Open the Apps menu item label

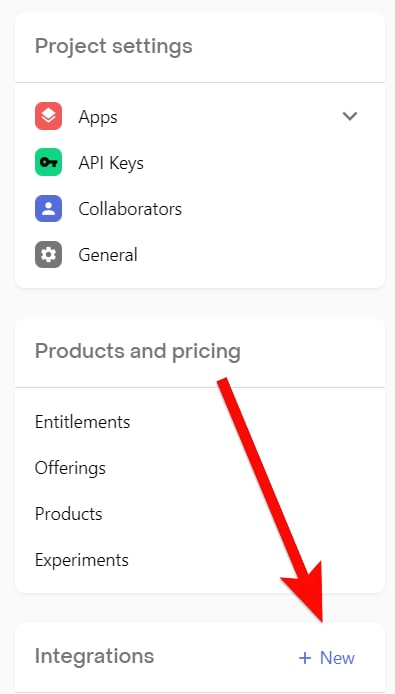(x=98, y=117)
